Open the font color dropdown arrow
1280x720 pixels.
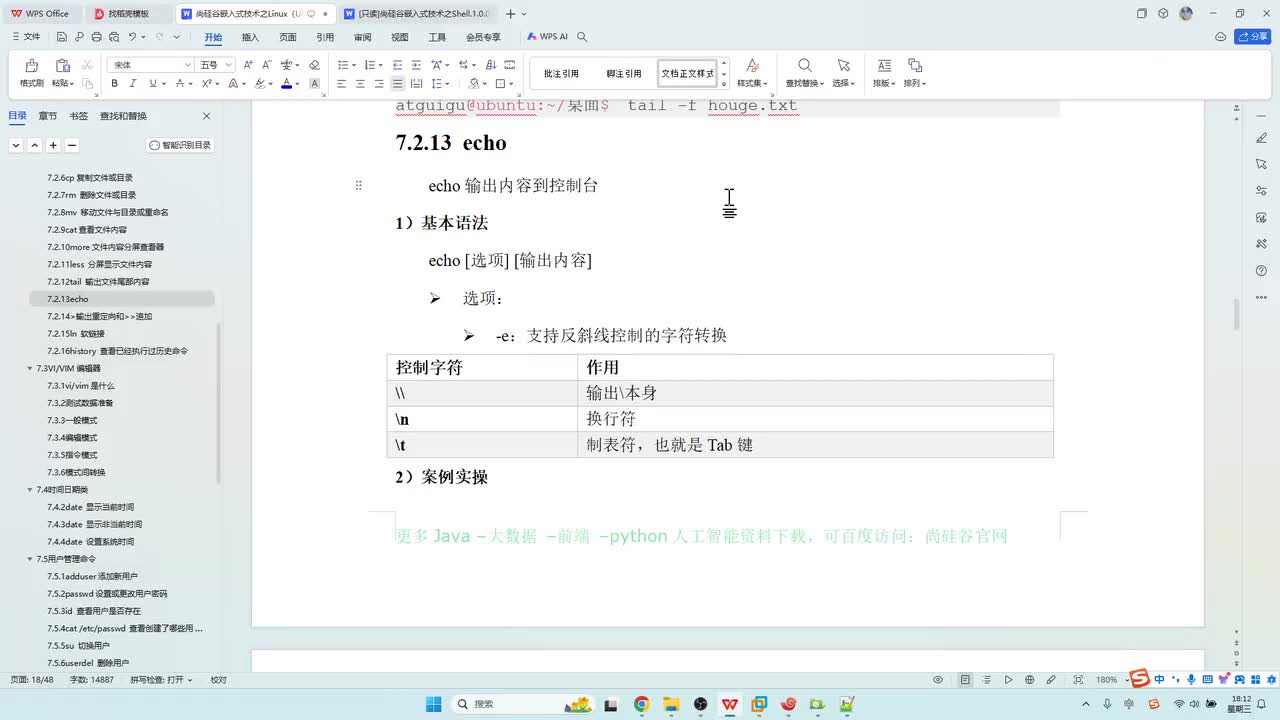click(x=297, y=84)
